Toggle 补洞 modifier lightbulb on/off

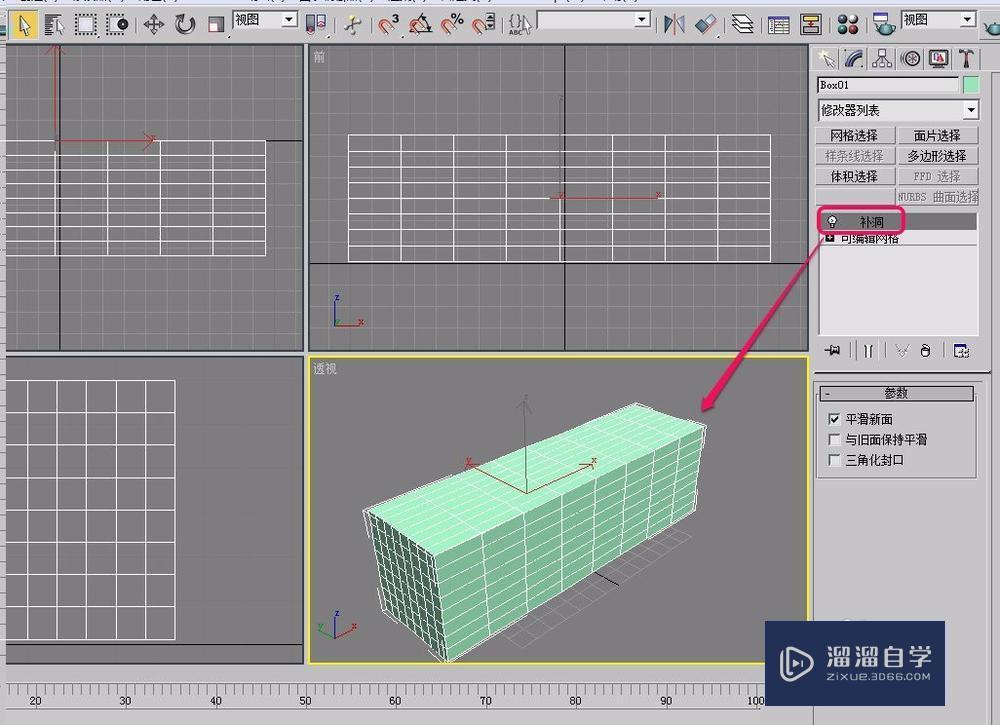832,220
